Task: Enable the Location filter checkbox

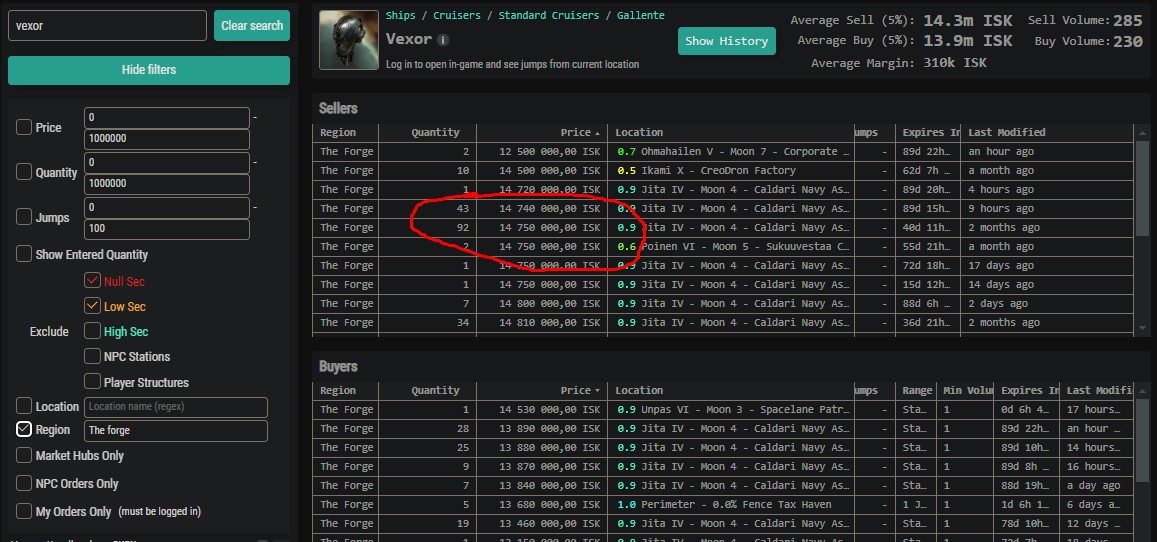Action: [24, 406]
